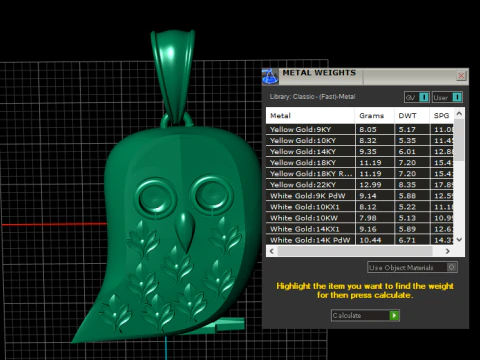
Task: Select the Yellow Gold:9KY row
Action: (360, 129)
